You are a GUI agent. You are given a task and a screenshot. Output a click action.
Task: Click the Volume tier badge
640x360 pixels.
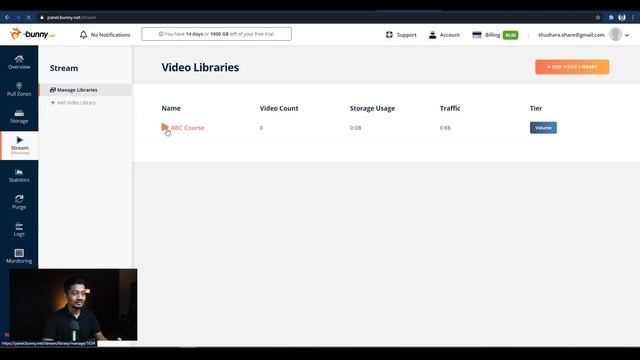[x=543, y=128]
